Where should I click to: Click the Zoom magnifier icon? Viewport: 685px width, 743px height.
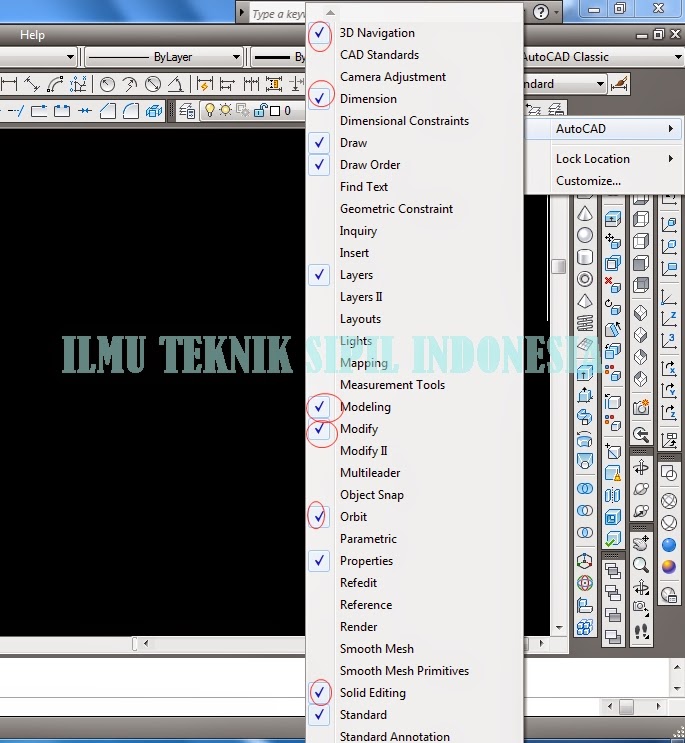coord(641,564)
